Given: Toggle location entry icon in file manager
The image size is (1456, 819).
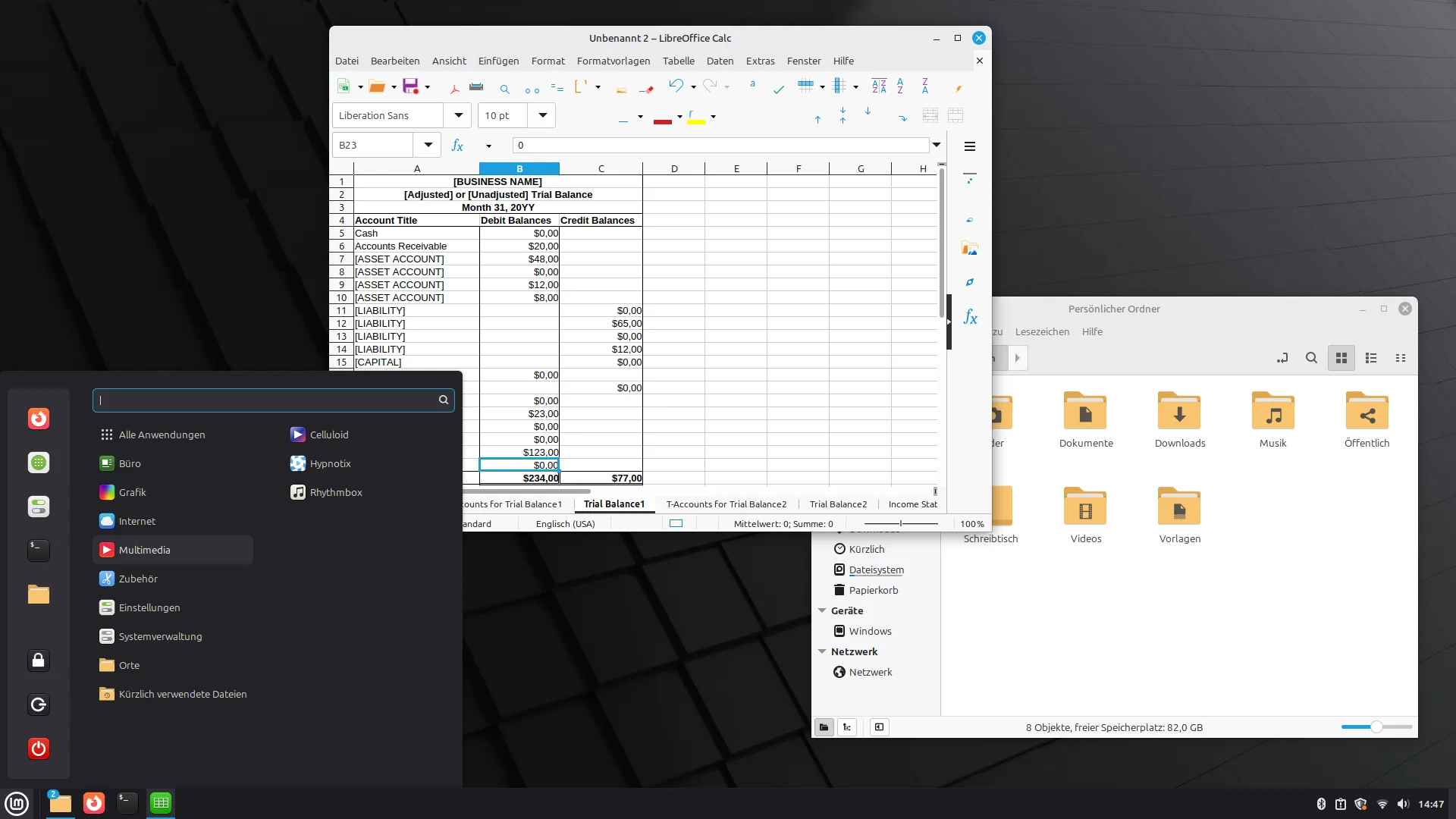Looking at the screenshot, I should click(x=1282, y=358).
